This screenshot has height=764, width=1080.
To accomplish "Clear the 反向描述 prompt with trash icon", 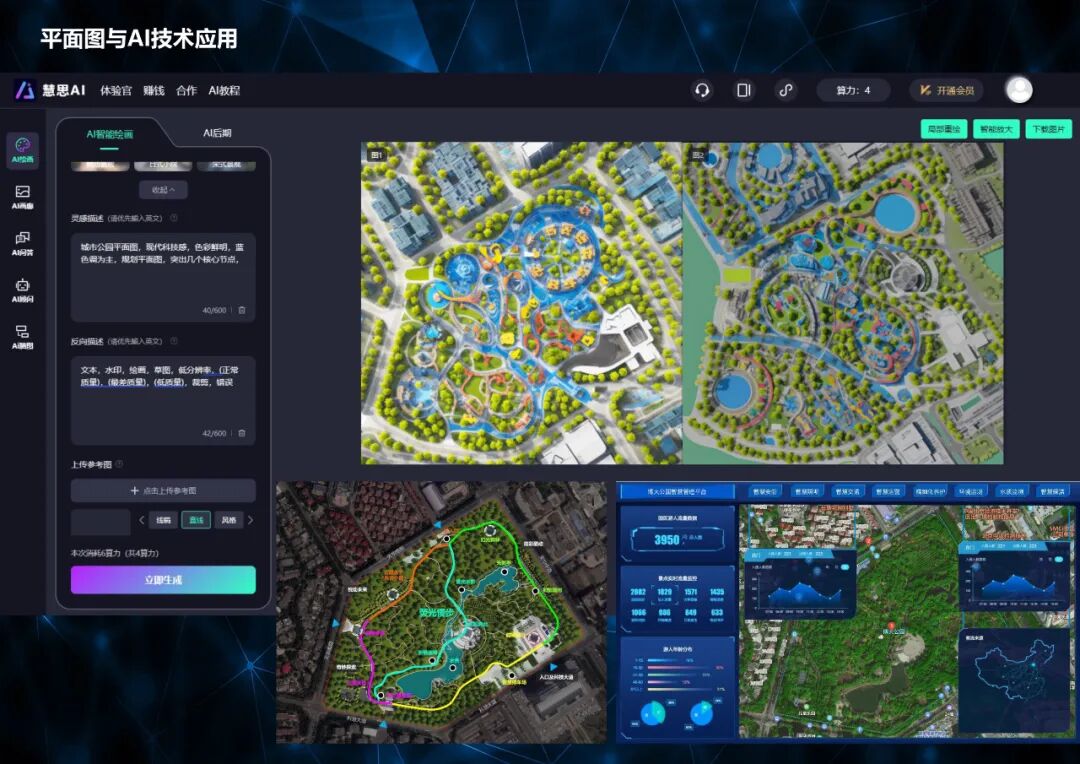I will [x=242, y=433].
